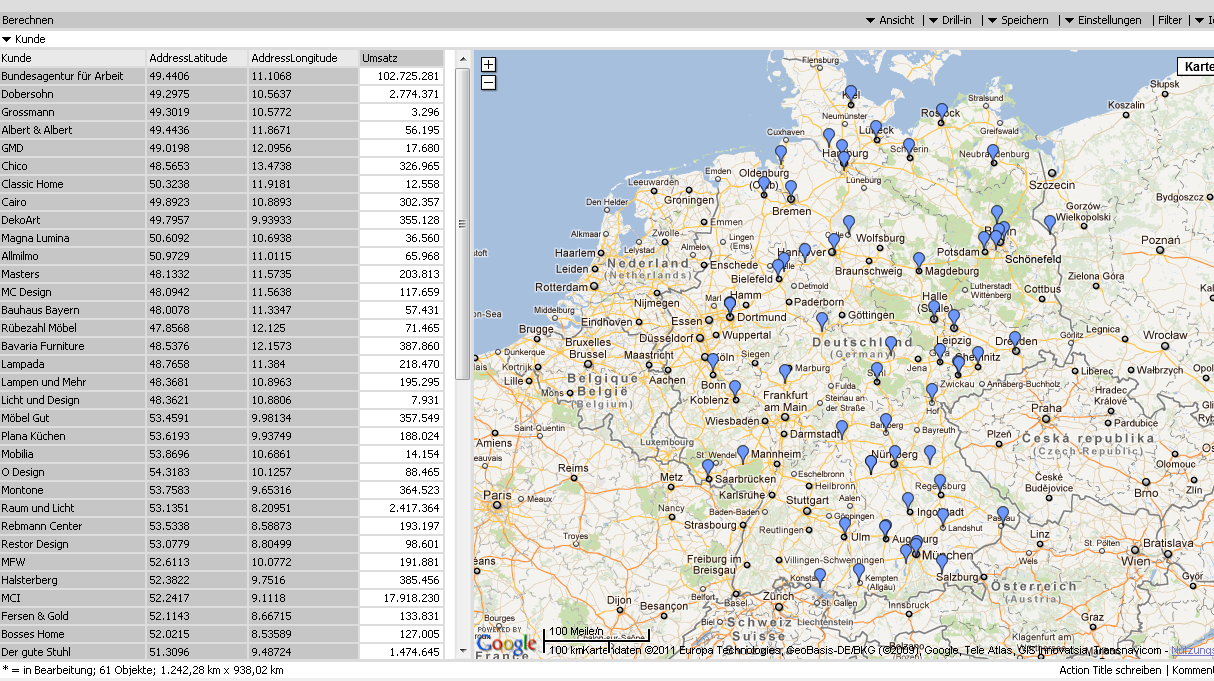
Task: Select the marker at Neubrandenburg
Action: tap(992, 153)
